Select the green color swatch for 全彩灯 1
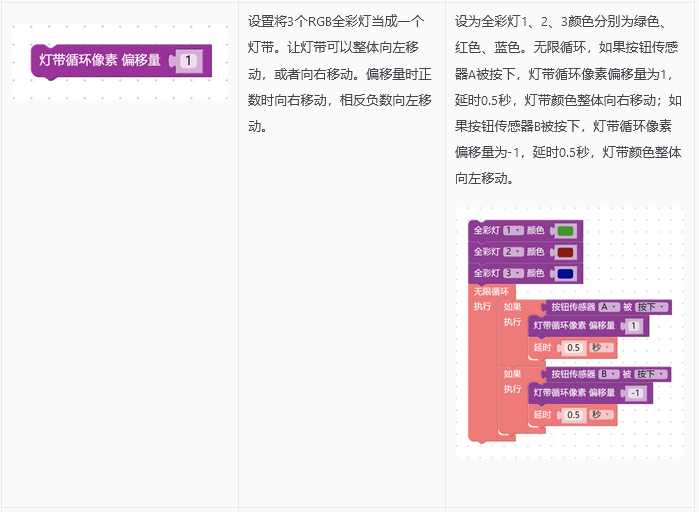This screenshot has width=699, height=512. 565,231
